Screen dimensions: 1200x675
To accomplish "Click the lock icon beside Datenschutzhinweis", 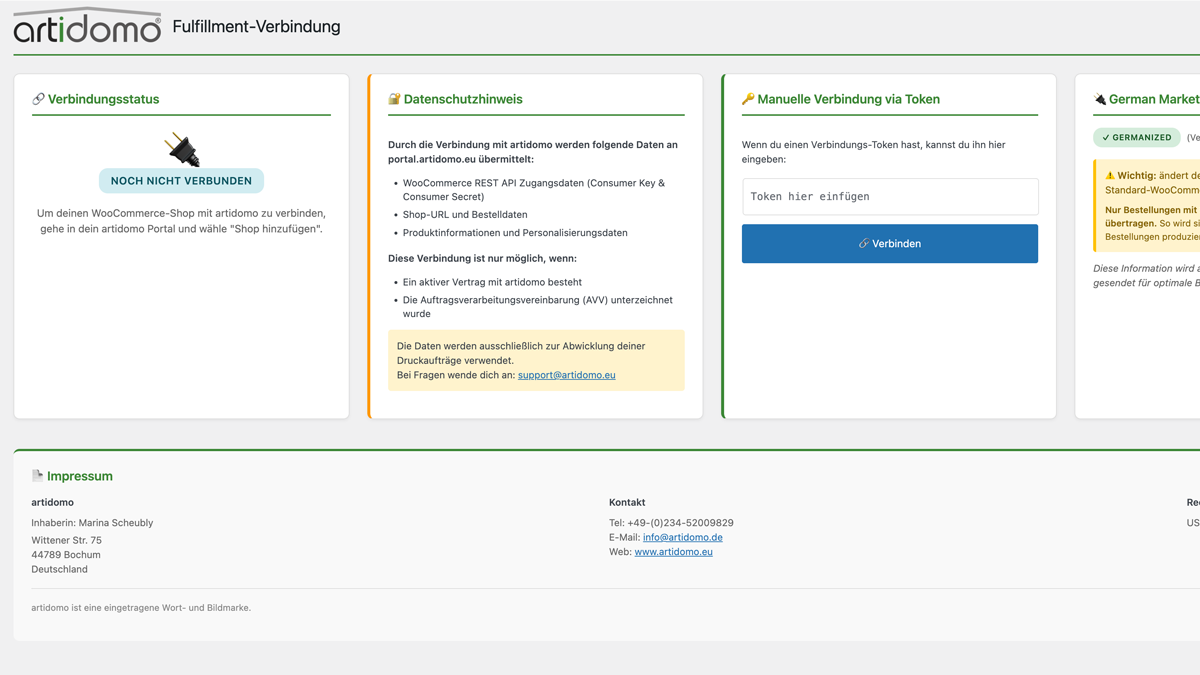I will [x=394, y=99].
